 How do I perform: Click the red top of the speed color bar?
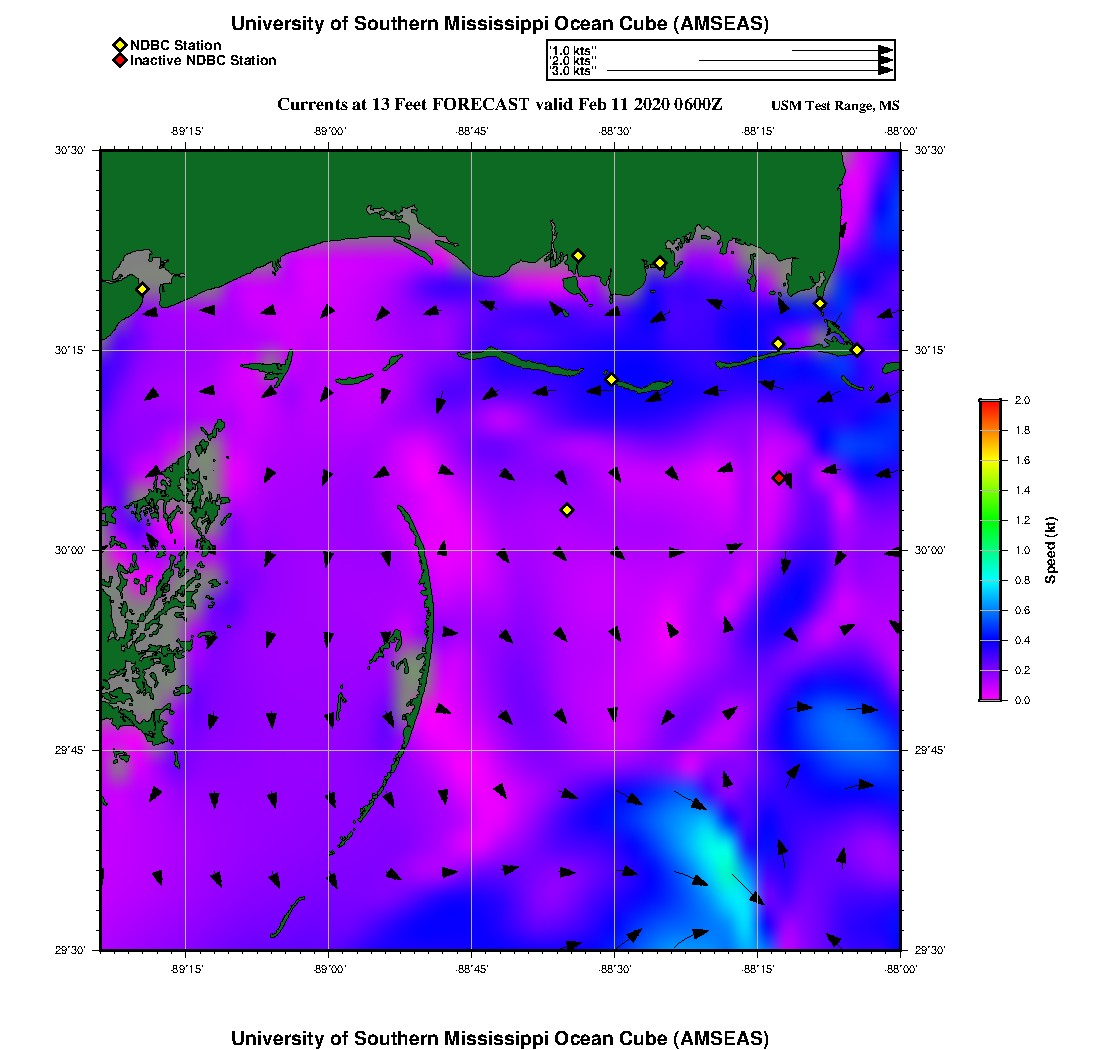[x=989, y=404]
